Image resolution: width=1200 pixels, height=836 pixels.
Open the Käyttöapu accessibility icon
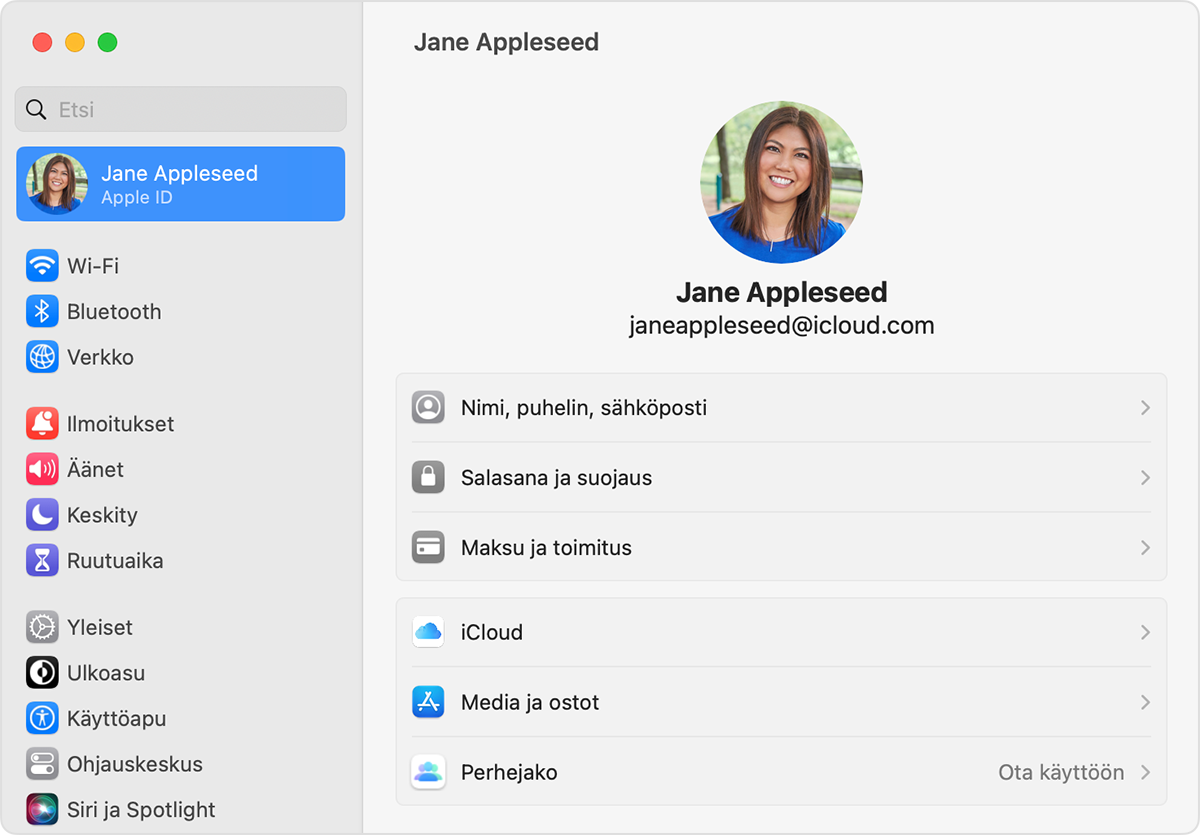[41, 718]
